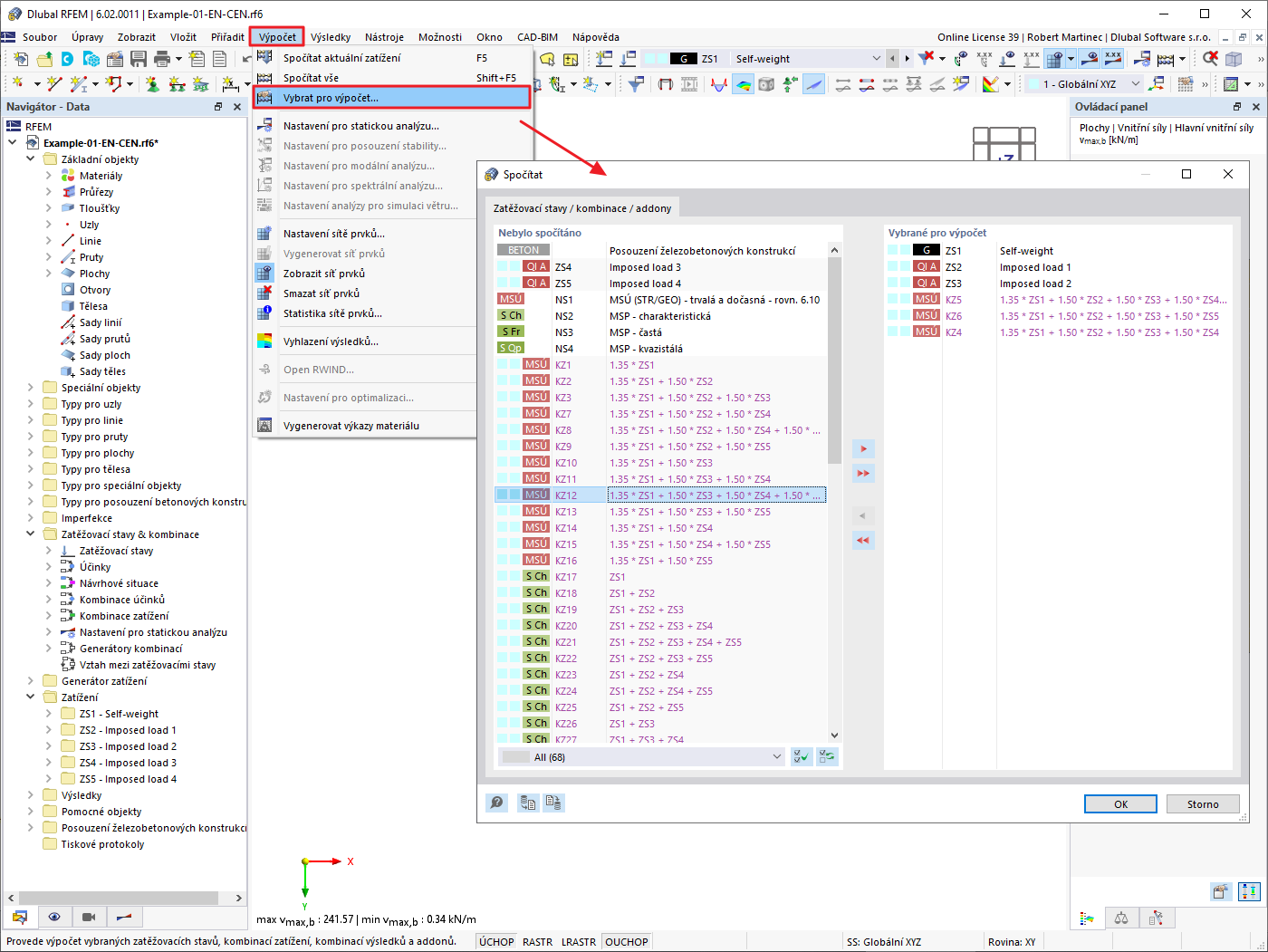Open the Self-weight load case dropdown
The height and width of the screenshot is (952, 1268).
(808, 59)
